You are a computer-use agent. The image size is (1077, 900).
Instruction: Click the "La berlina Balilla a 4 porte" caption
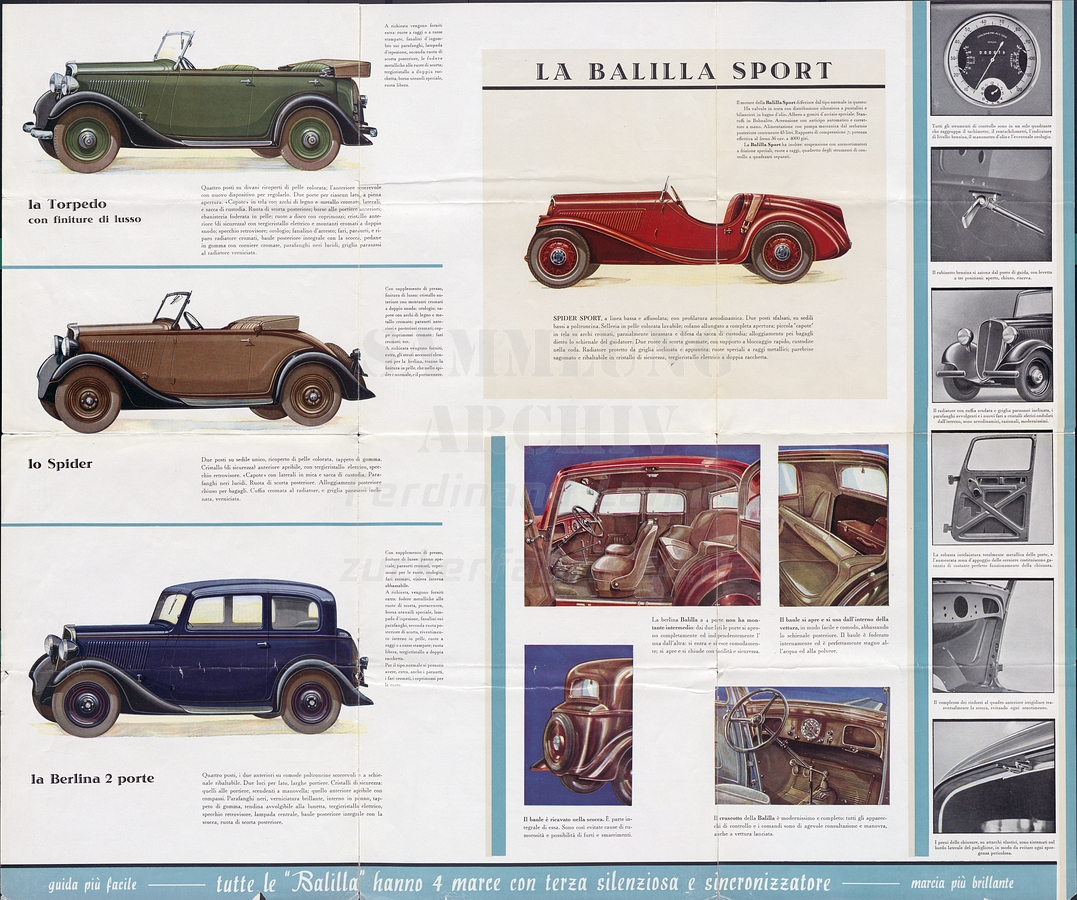[x=706, y=635]
